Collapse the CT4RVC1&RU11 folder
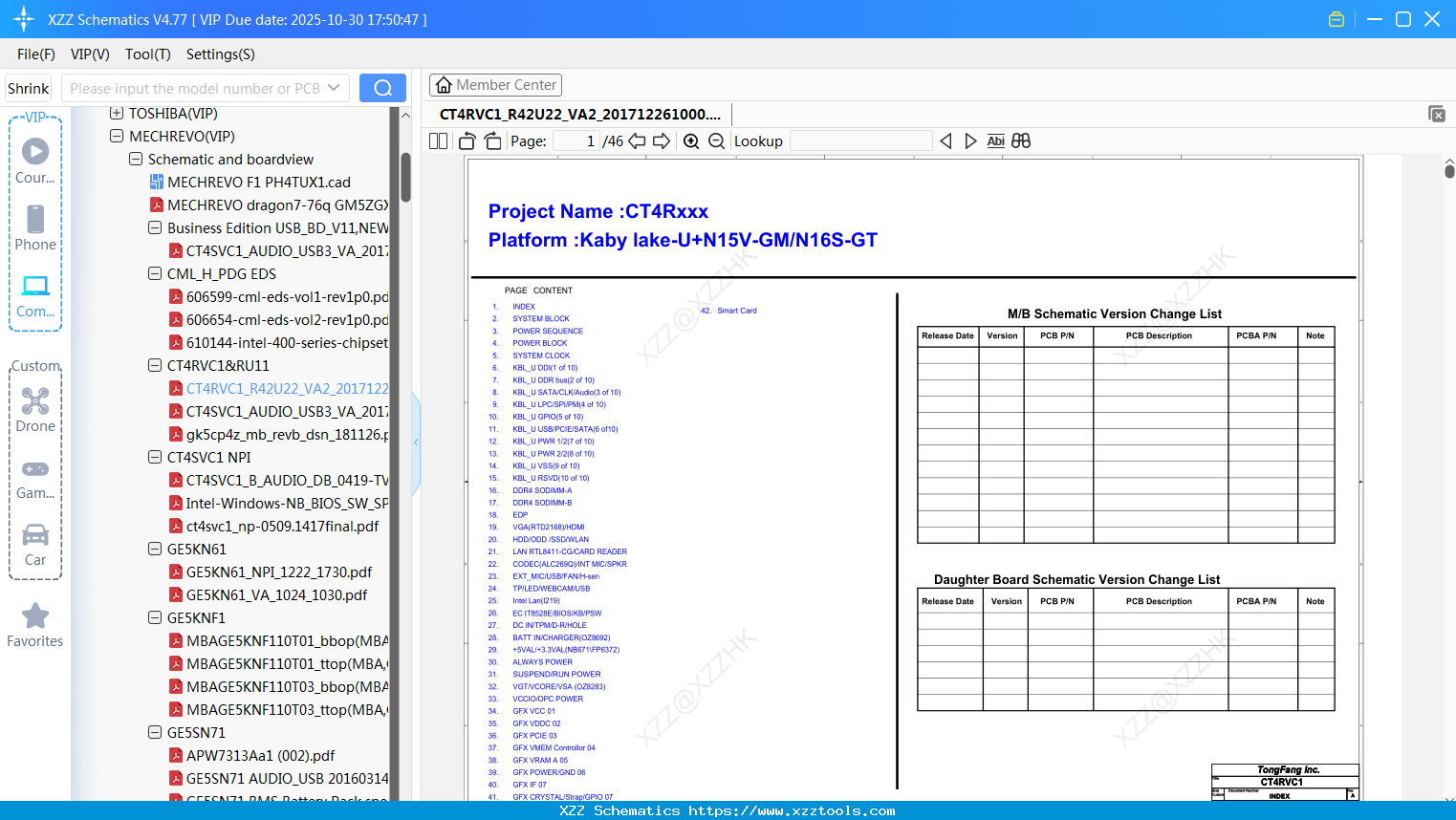This screenshot has height=820, width=1456. click(155, 366)
